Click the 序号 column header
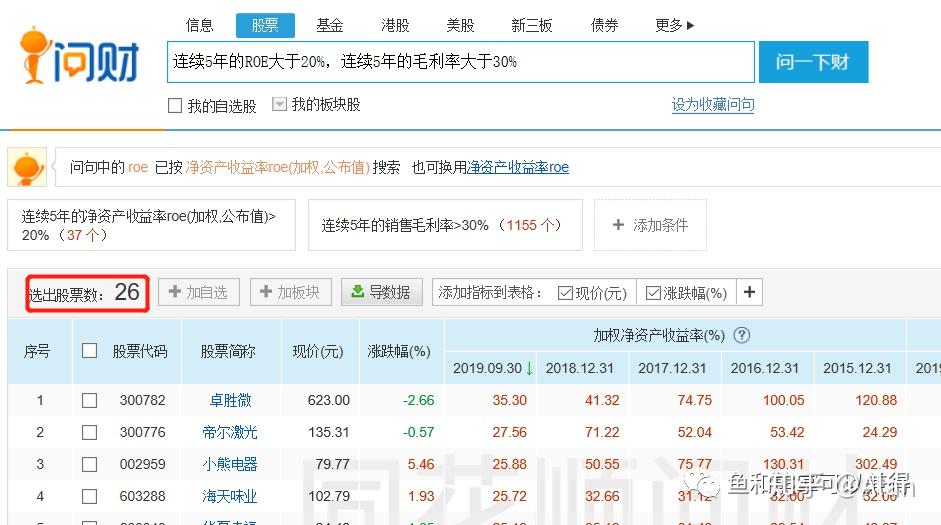 pyautogui.click(x=37, y=351)
